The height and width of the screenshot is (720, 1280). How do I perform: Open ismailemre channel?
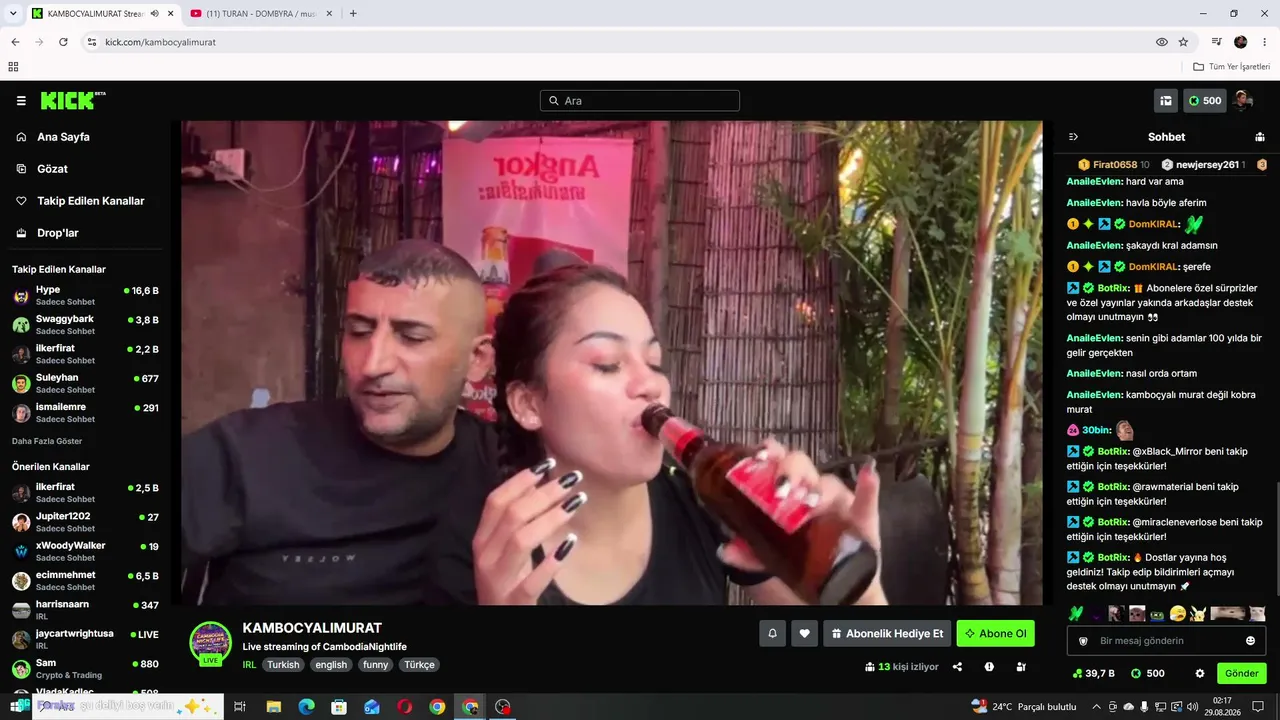[x=85, y=413]
